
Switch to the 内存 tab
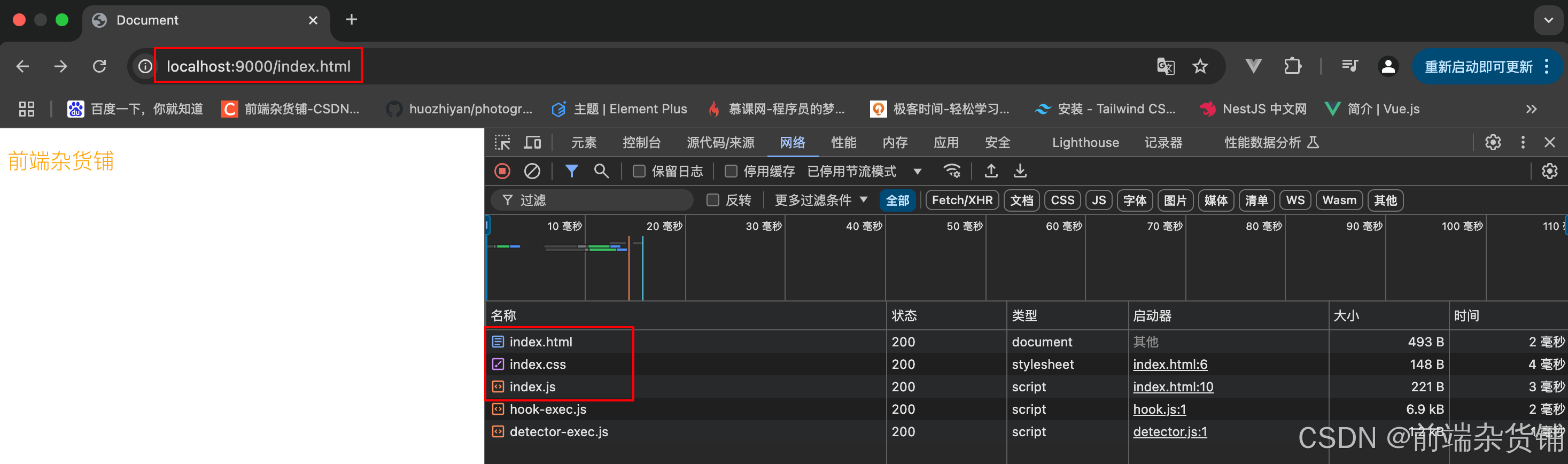pos(895,143)
